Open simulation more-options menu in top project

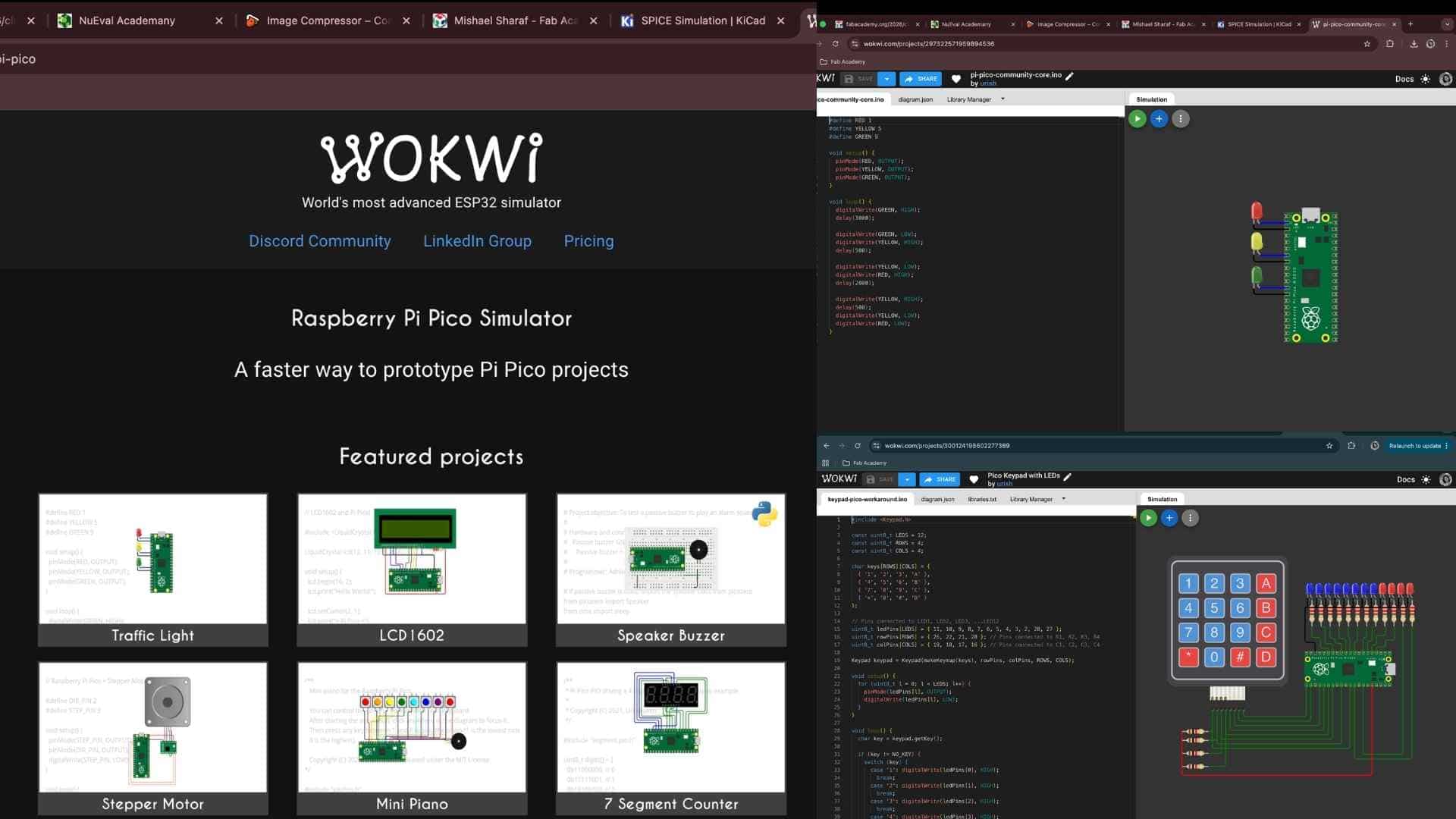coord(1181,118)
